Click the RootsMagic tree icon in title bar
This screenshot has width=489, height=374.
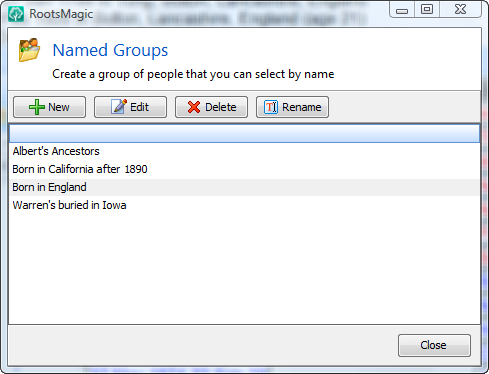point(16,14)
